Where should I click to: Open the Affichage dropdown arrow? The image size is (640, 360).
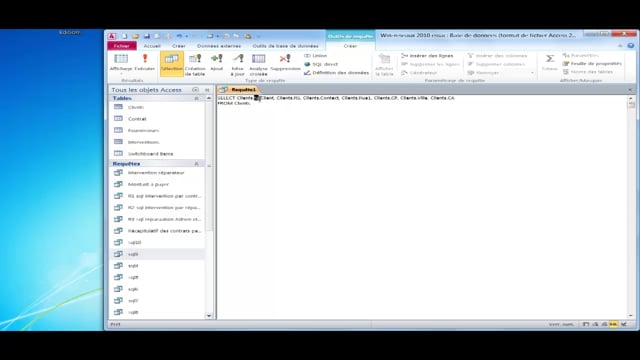pos(121,74)
